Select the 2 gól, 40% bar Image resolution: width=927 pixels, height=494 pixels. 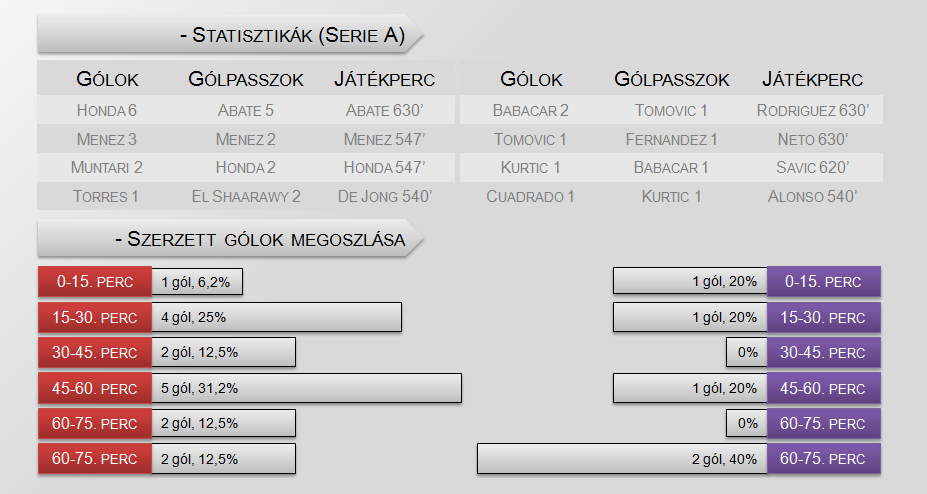622,459
